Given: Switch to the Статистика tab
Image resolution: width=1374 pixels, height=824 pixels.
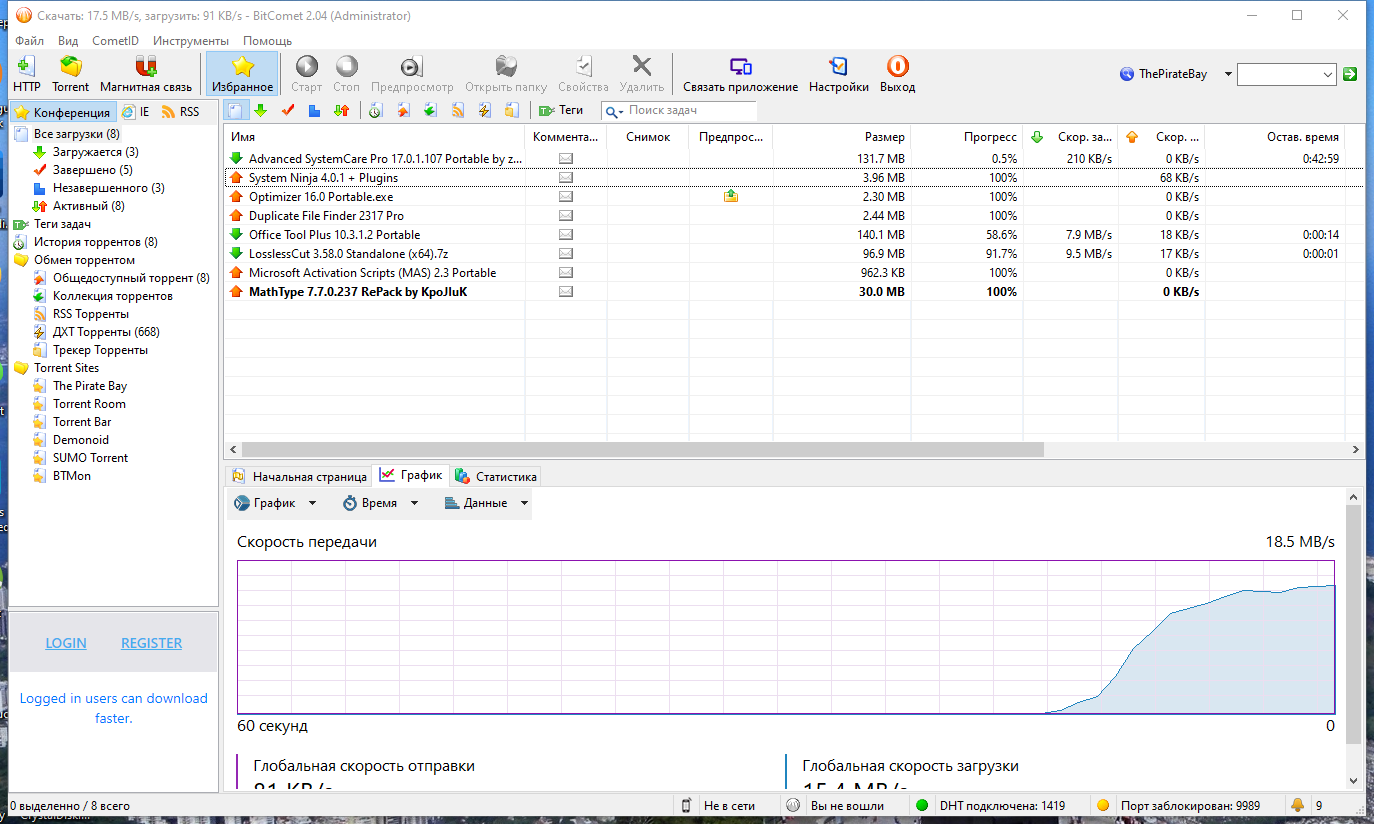Looking at the screenshot, I should [x=496, y=477].
